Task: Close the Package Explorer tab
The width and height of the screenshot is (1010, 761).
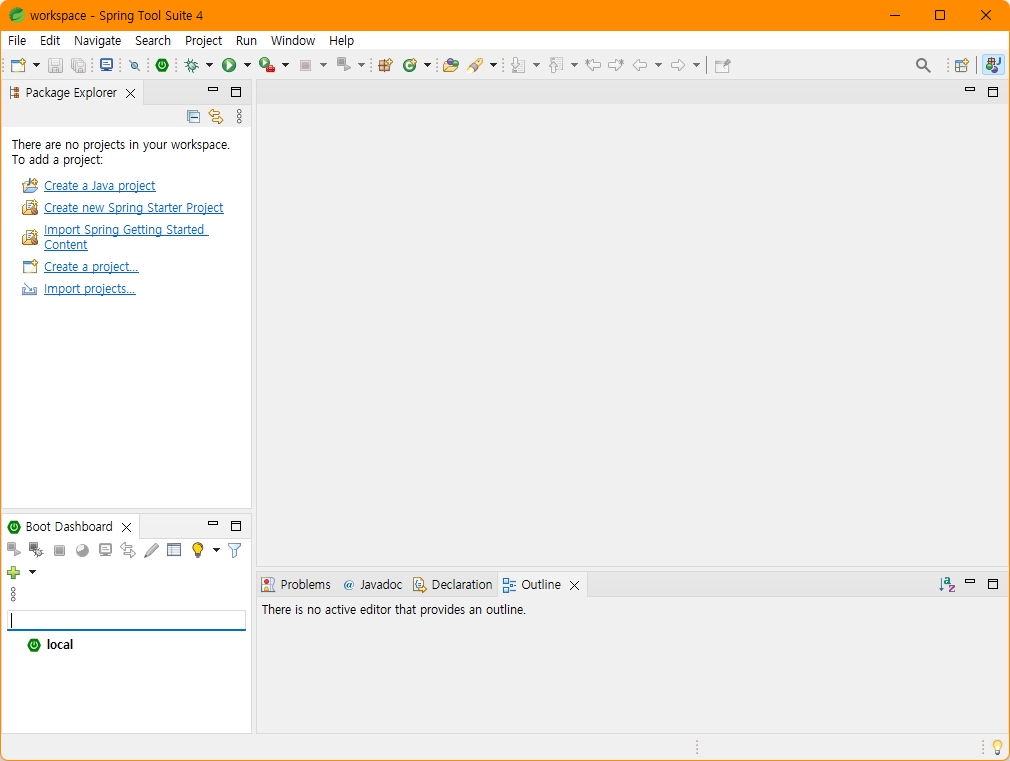Action: tap(130, 93)
